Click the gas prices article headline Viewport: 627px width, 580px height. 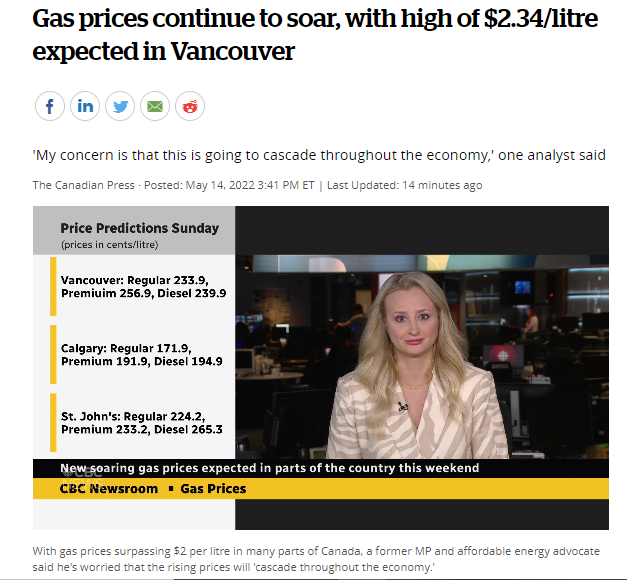315,34
